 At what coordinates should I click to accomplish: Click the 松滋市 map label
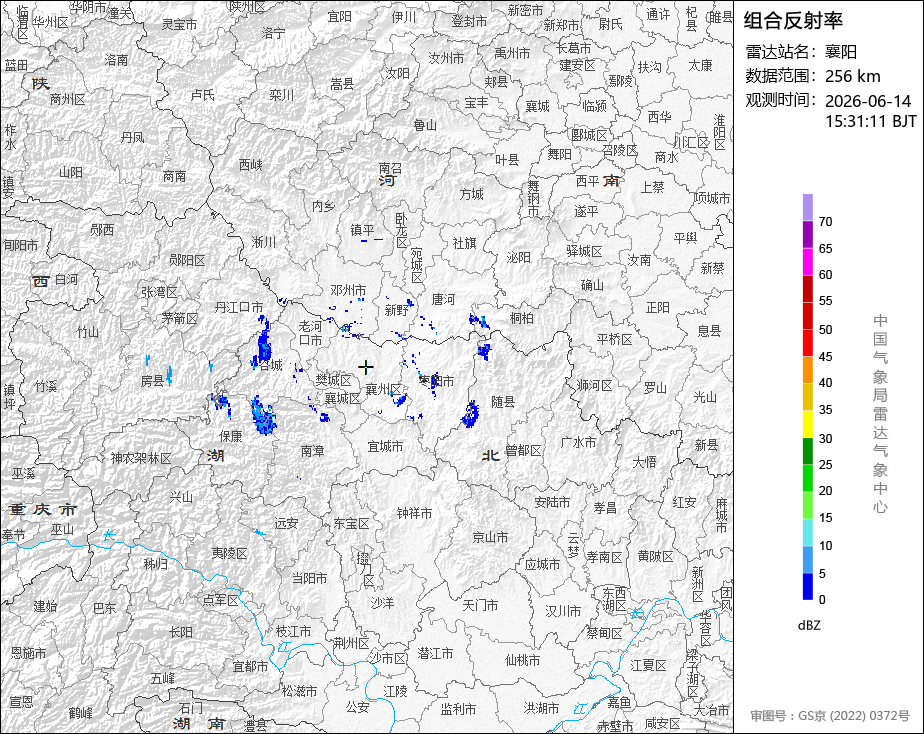coord(299,690)
